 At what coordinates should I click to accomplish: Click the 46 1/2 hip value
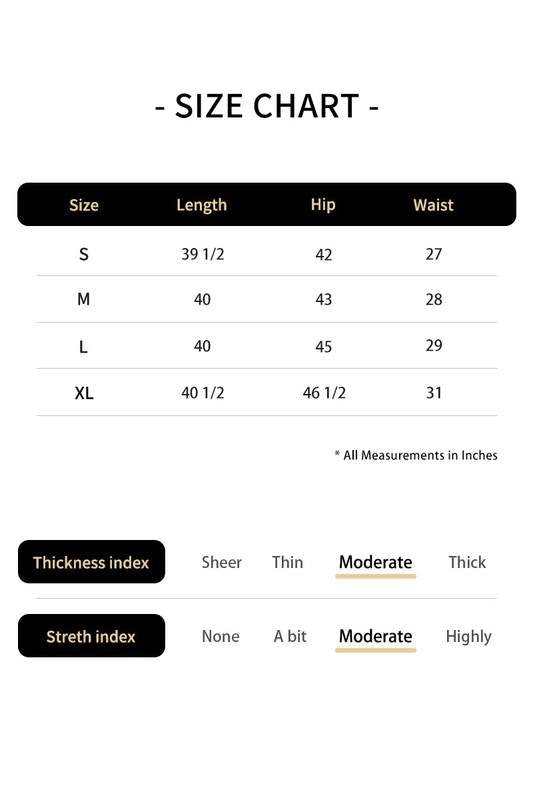[x=324, y=393]
